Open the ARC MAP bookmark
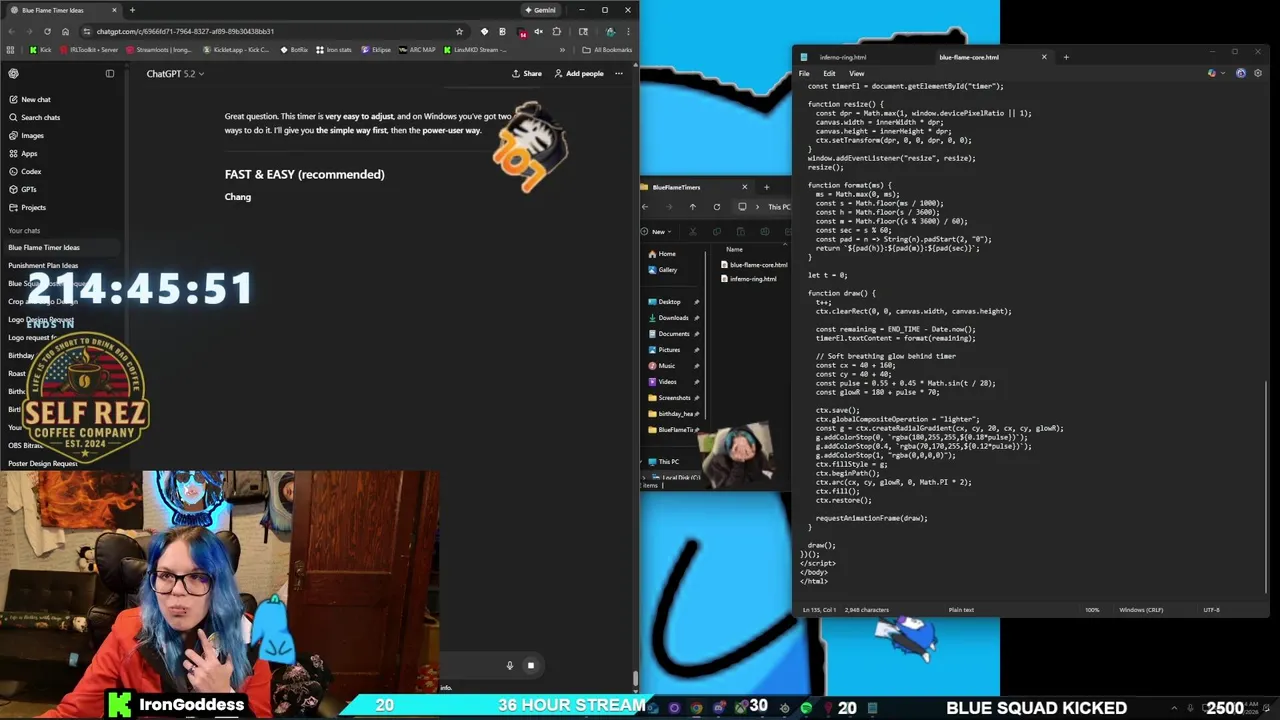Screen dimensions: 1280x720 (x=417, y=49)
